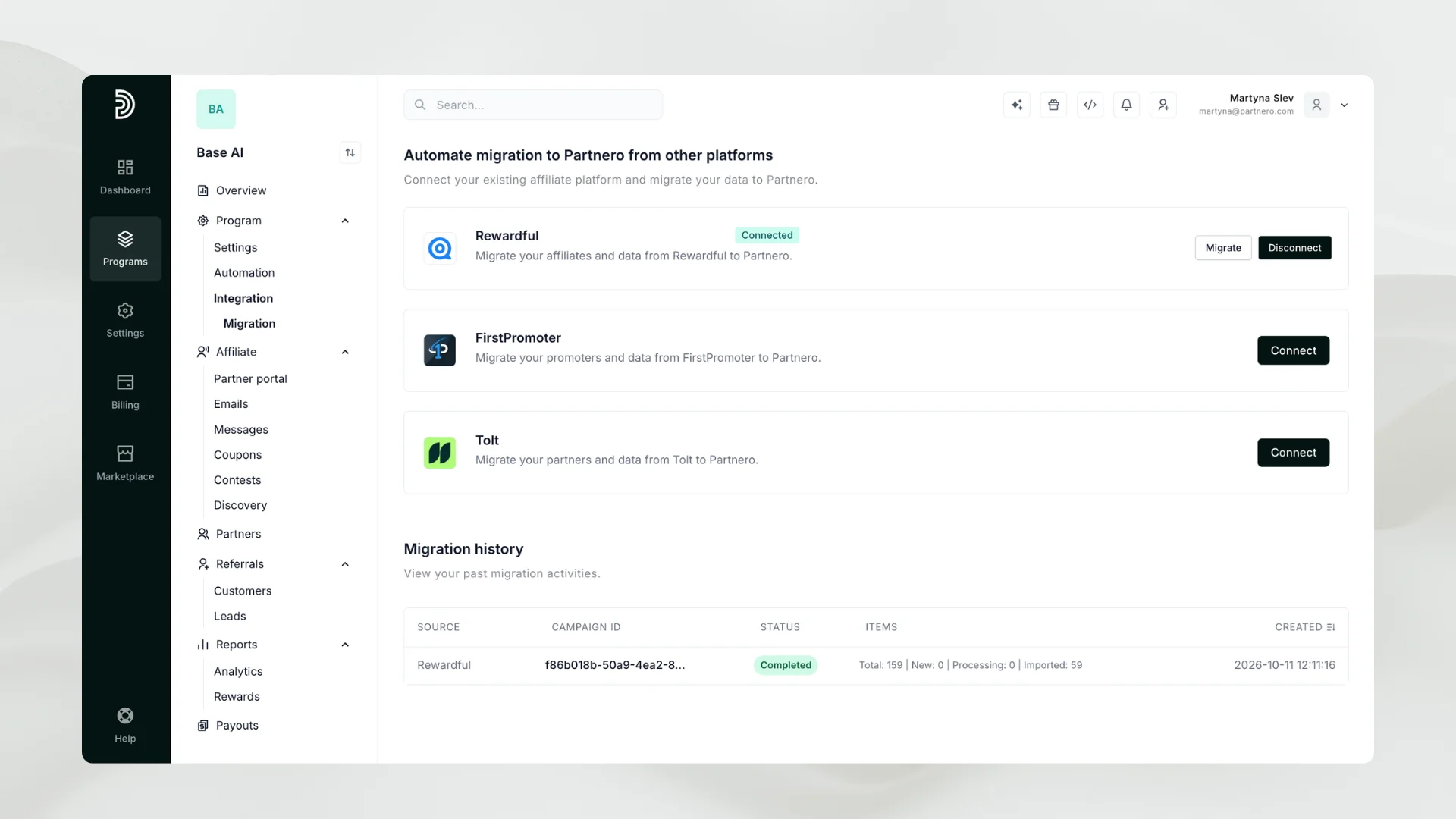Click the gift box icon in header
The height and width of the screenshot is (819, 1456).
(1053, 105)
